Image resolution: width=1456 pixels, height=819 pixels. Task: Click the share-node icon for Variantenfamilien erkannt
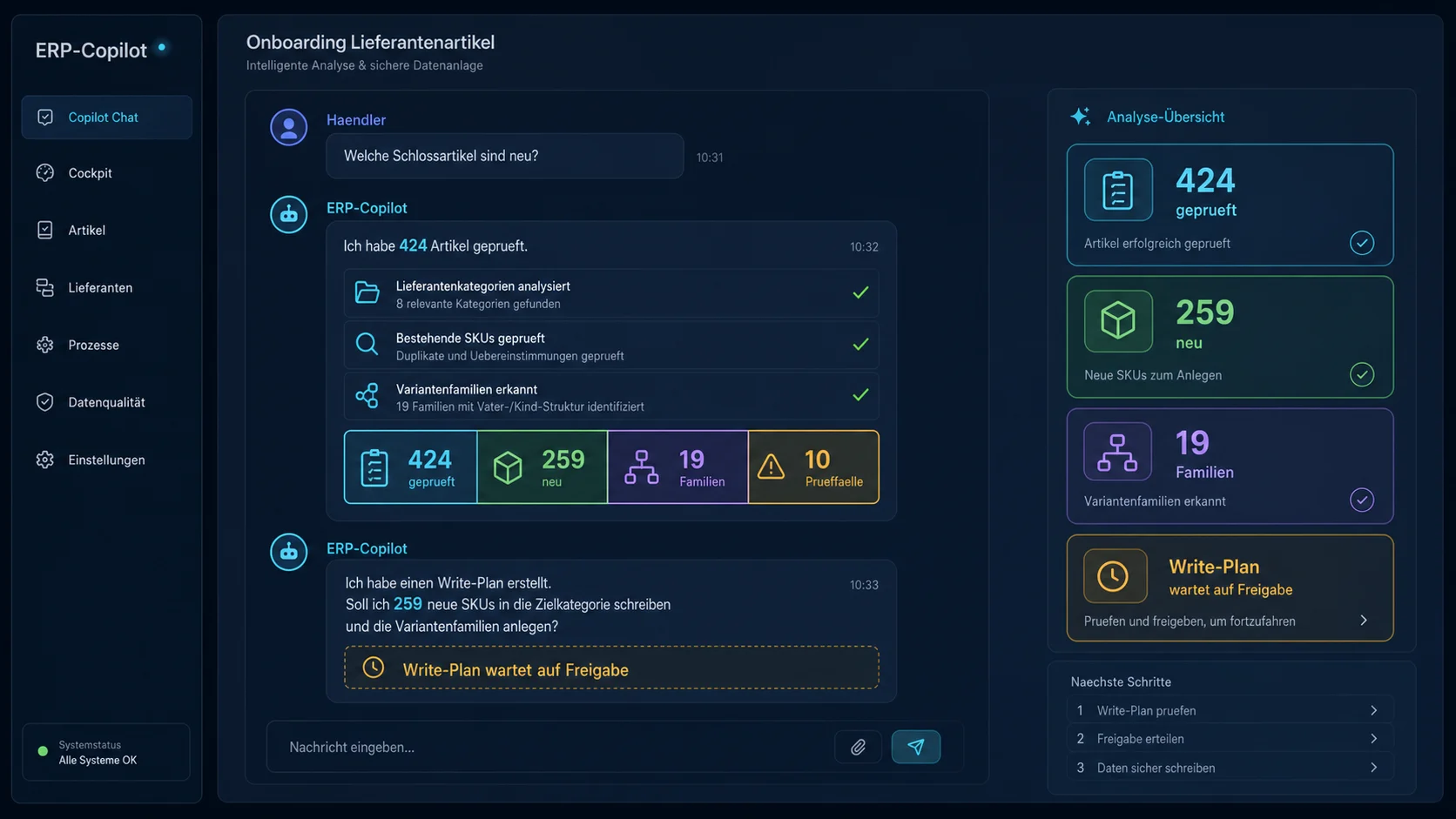(x=367, y=396)
